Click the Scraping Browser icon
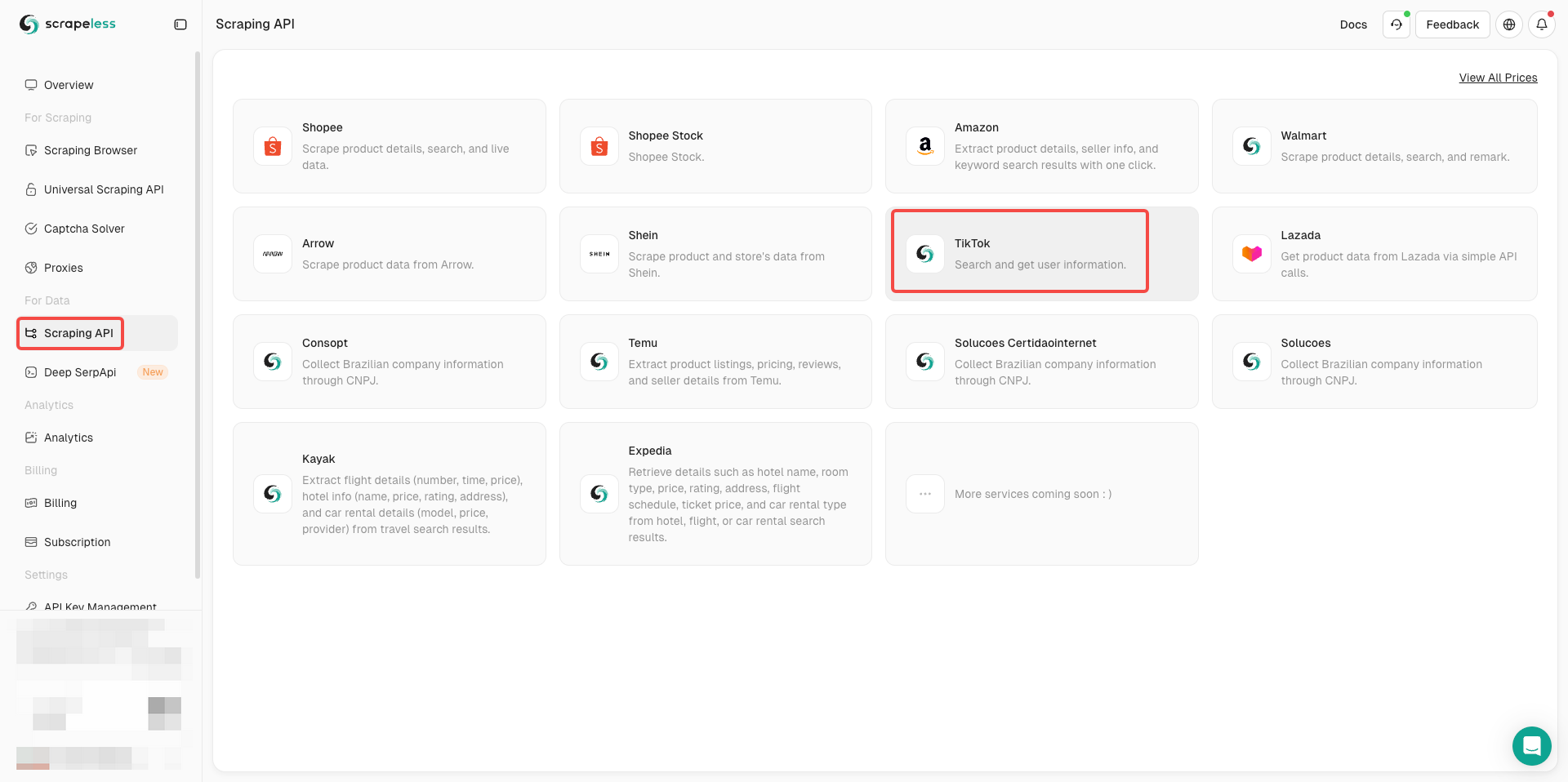The width and height of the screenshot is (1568, 782). [x=31, y=150]
